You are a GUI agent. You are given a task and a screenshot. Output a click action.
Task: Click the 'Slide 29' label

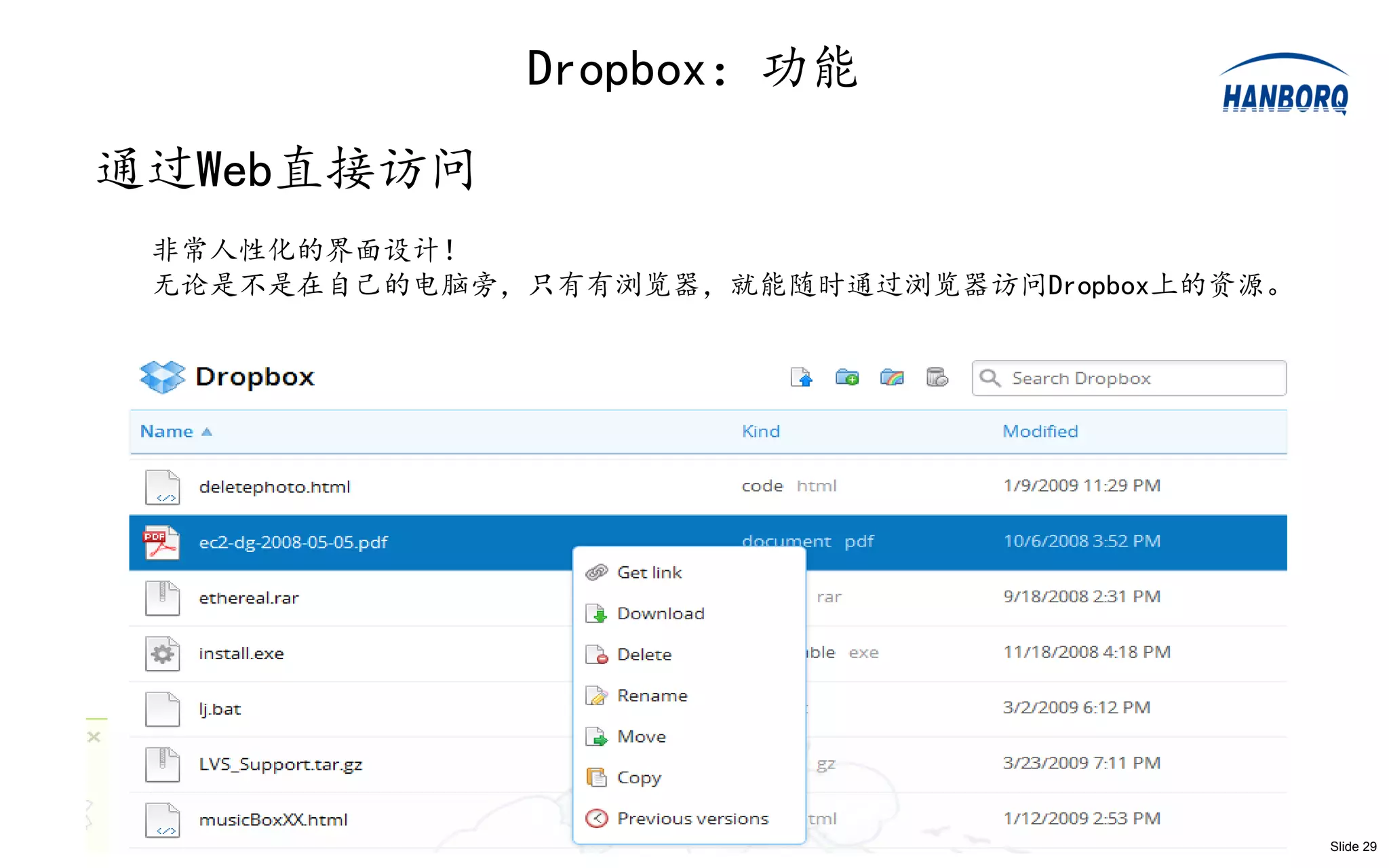point(1353,846)
